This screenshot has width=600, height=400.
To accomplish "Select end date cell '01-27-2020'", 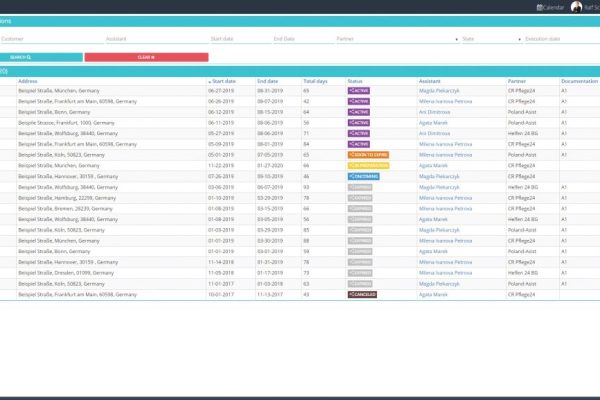I will (270, 166).
